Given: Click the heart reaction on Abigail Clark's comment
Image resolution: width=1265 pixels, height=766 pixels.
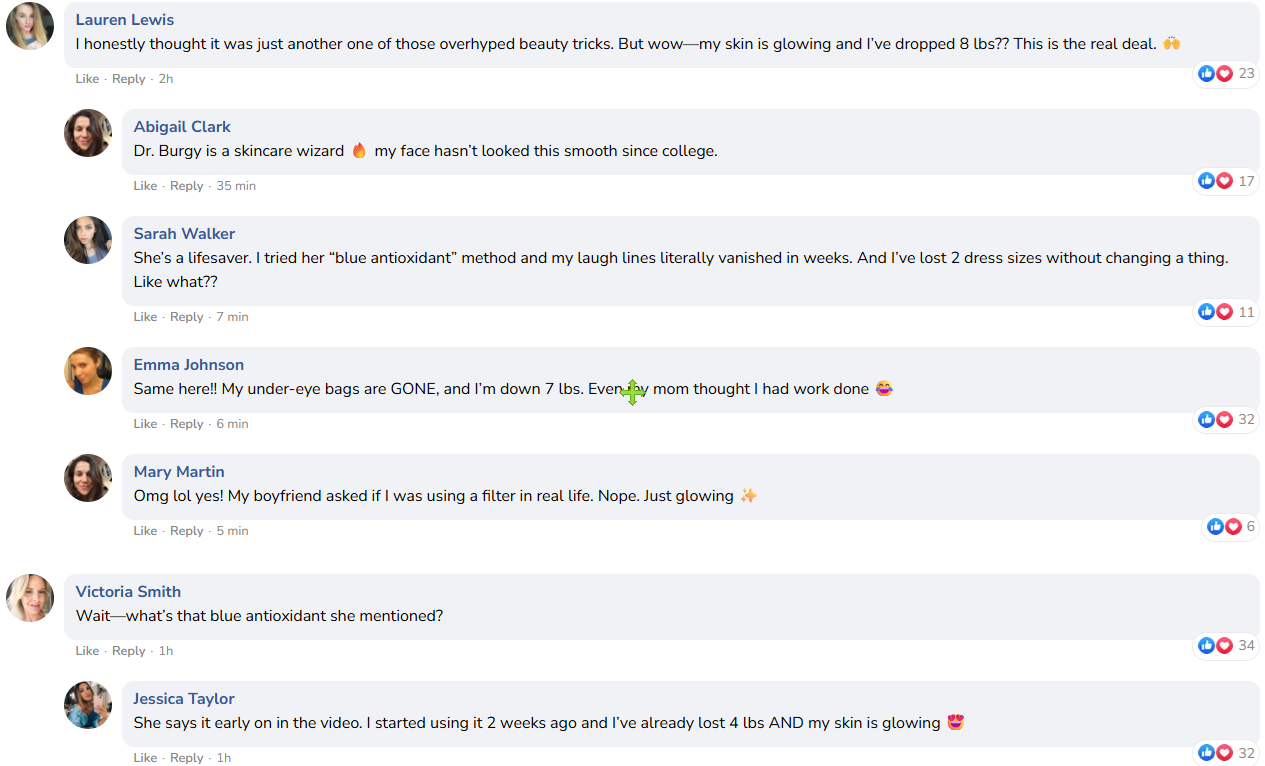Looking at the screenshot, I should 1224,181.
